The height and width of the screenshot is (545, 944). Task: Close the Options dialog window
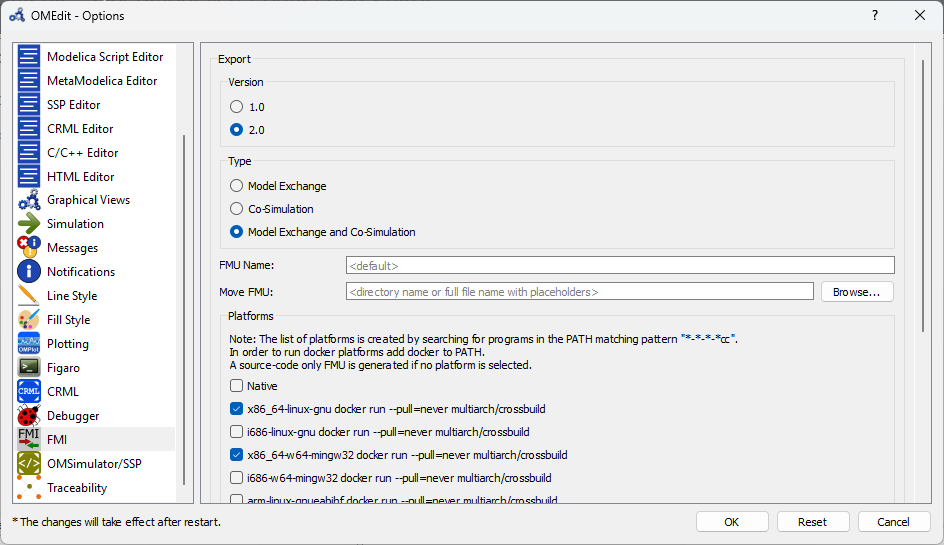[x=920, y=16]
